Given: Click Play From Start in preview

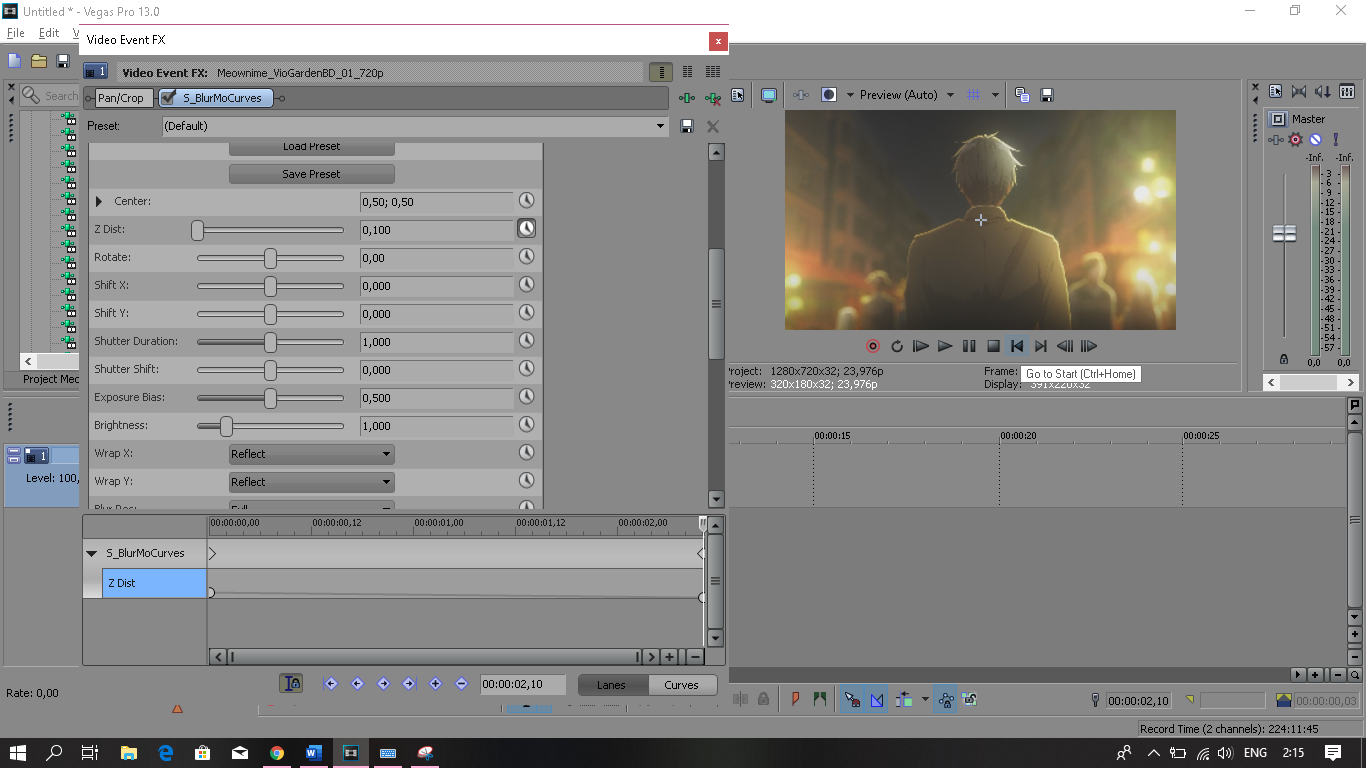Looking at the screenshot, I should [921, 346].
